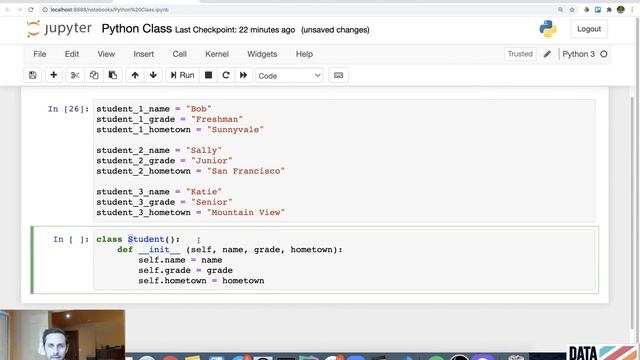Viewport: 640px width, 360px height.
Task: Open the command palette keyboard icon
Action: [x=338, y=75]
